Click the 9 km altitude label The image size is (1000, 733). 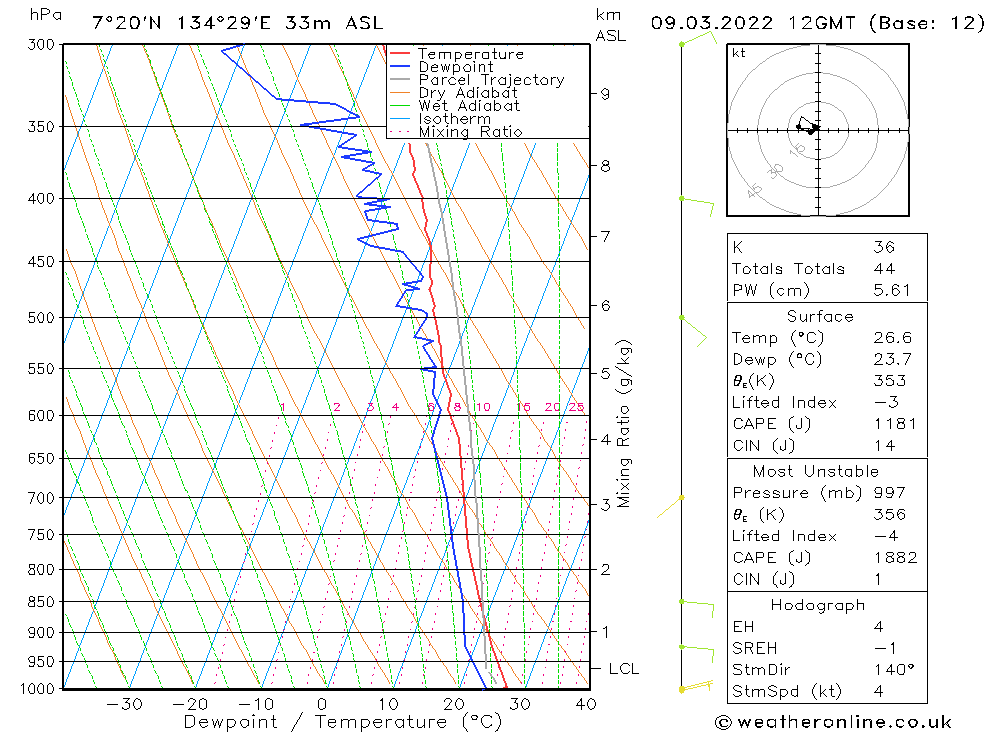click(605, 94)
